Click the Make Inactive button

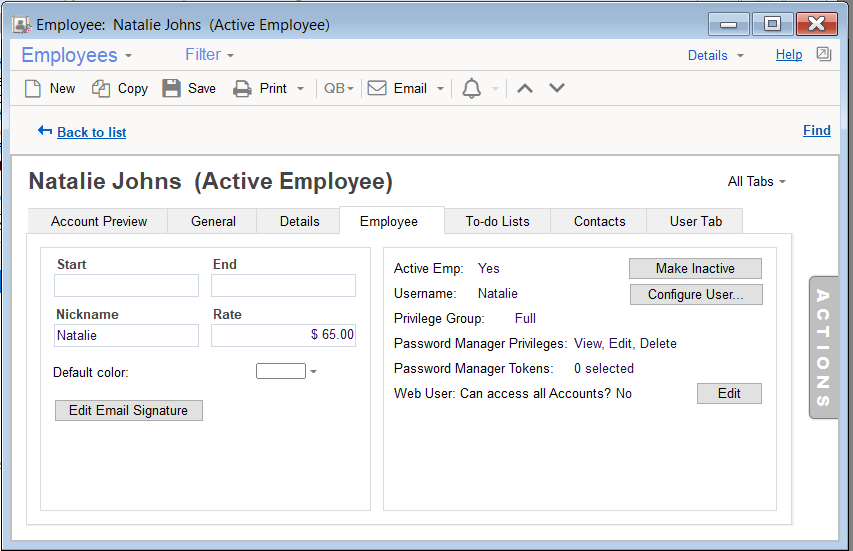click(695, 268)
